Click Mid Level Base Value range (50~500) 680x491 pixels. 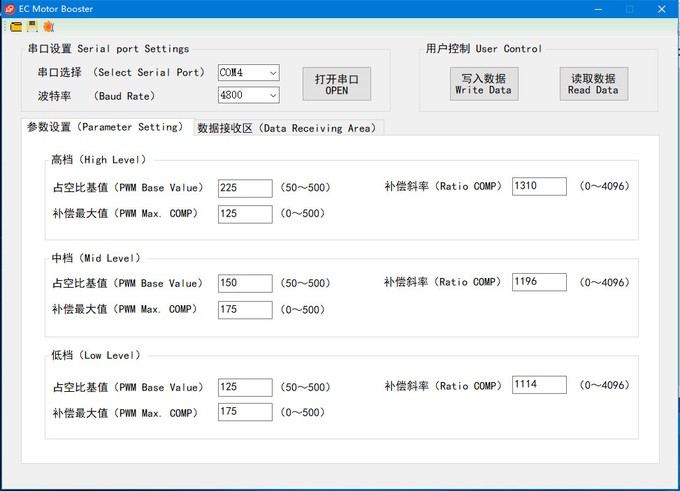coord(305,283)
